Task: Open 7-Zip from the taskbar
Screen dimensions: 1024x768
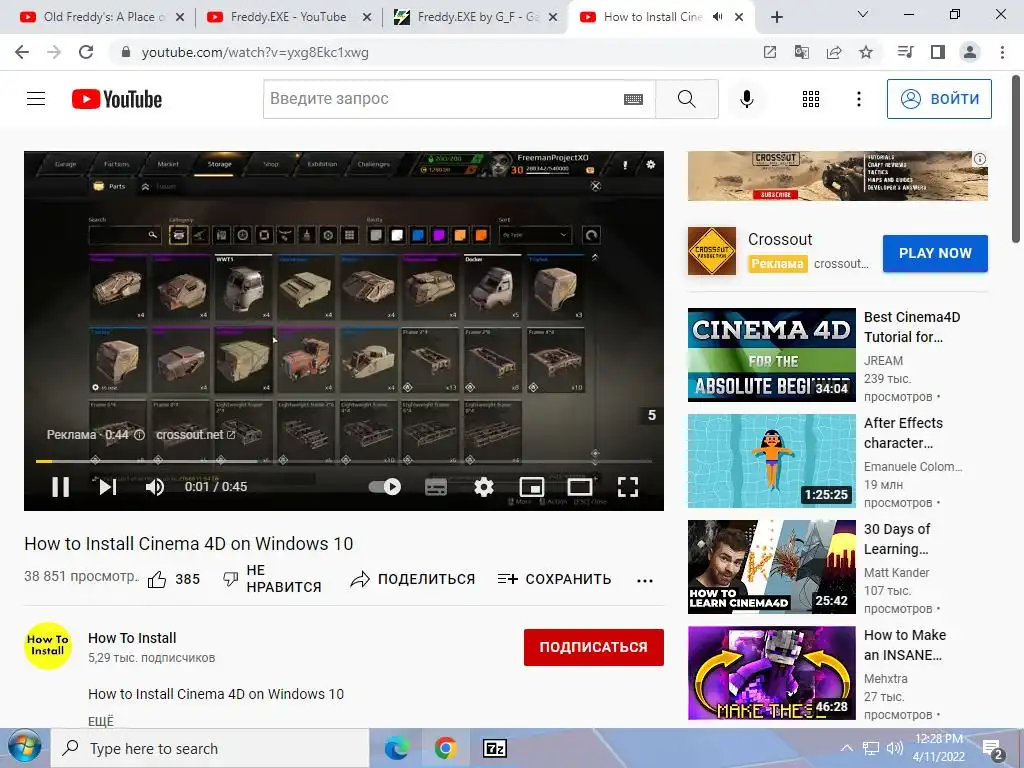Action: pos(494,748)
